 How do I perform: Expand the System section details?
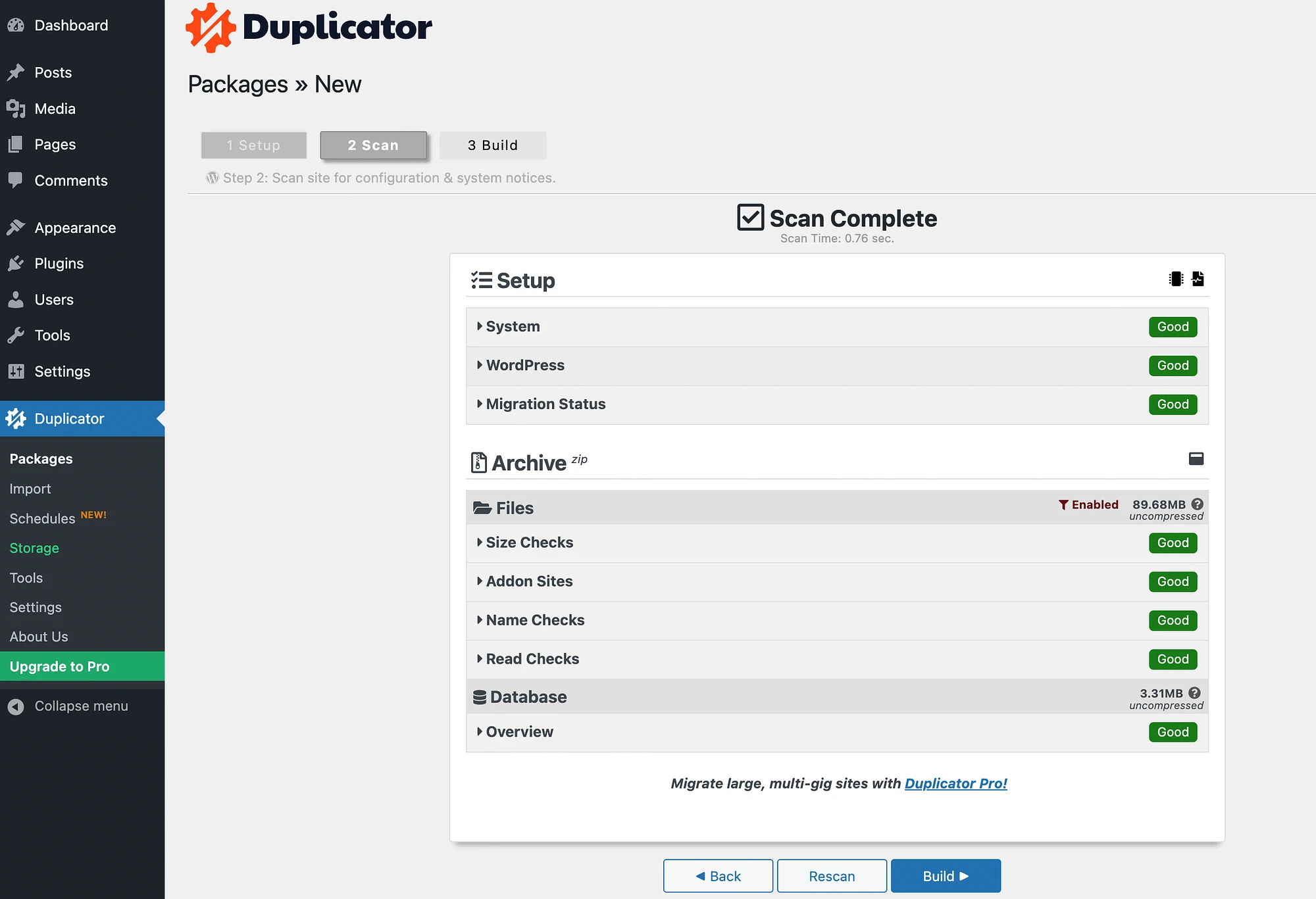513,326
